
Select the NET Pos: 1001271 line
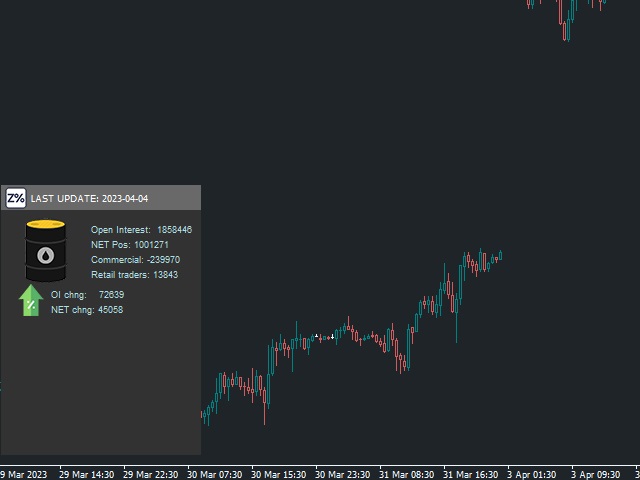130,245
